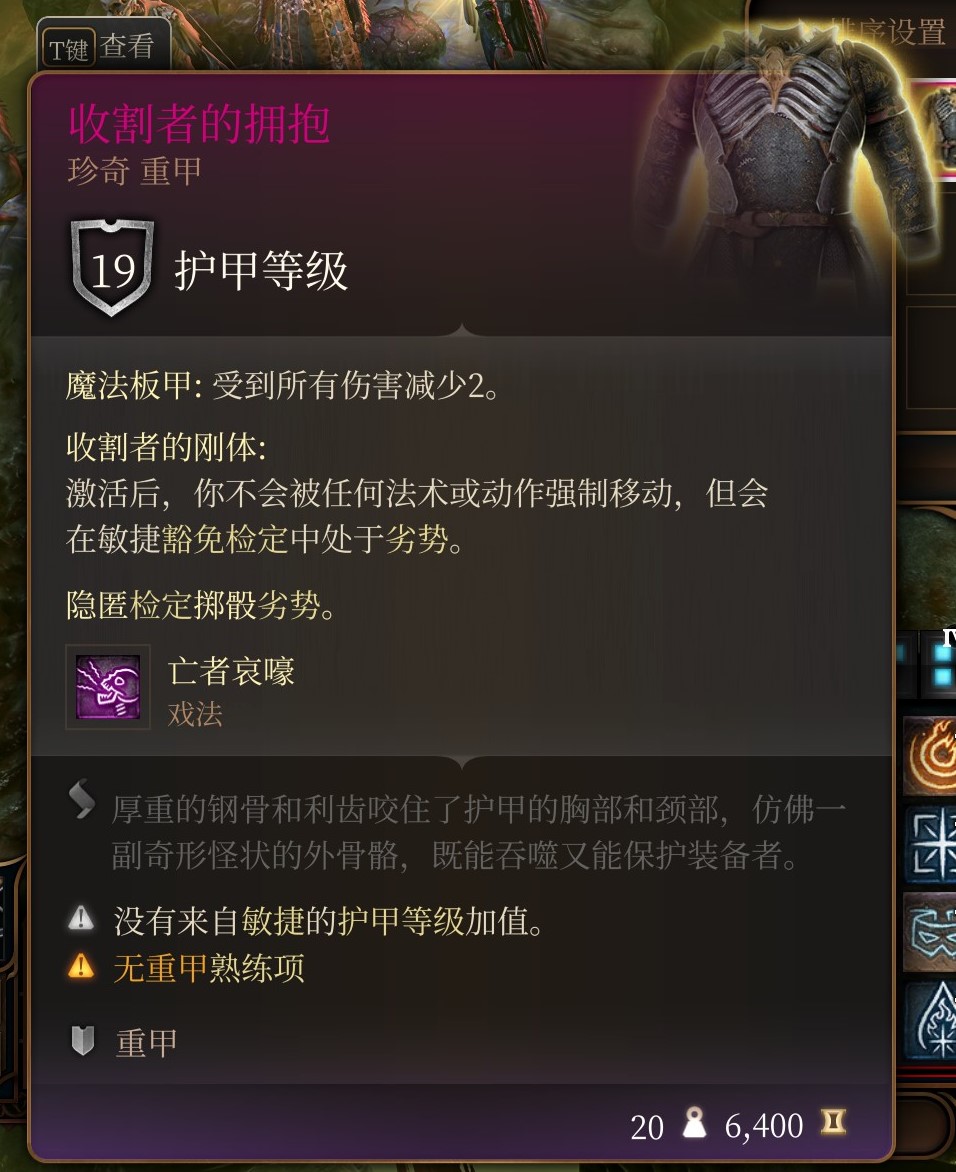956x1172 pixels.
Task: Click the heavy armor shield icon by 重甲
Action: [x=82, y=1040]
